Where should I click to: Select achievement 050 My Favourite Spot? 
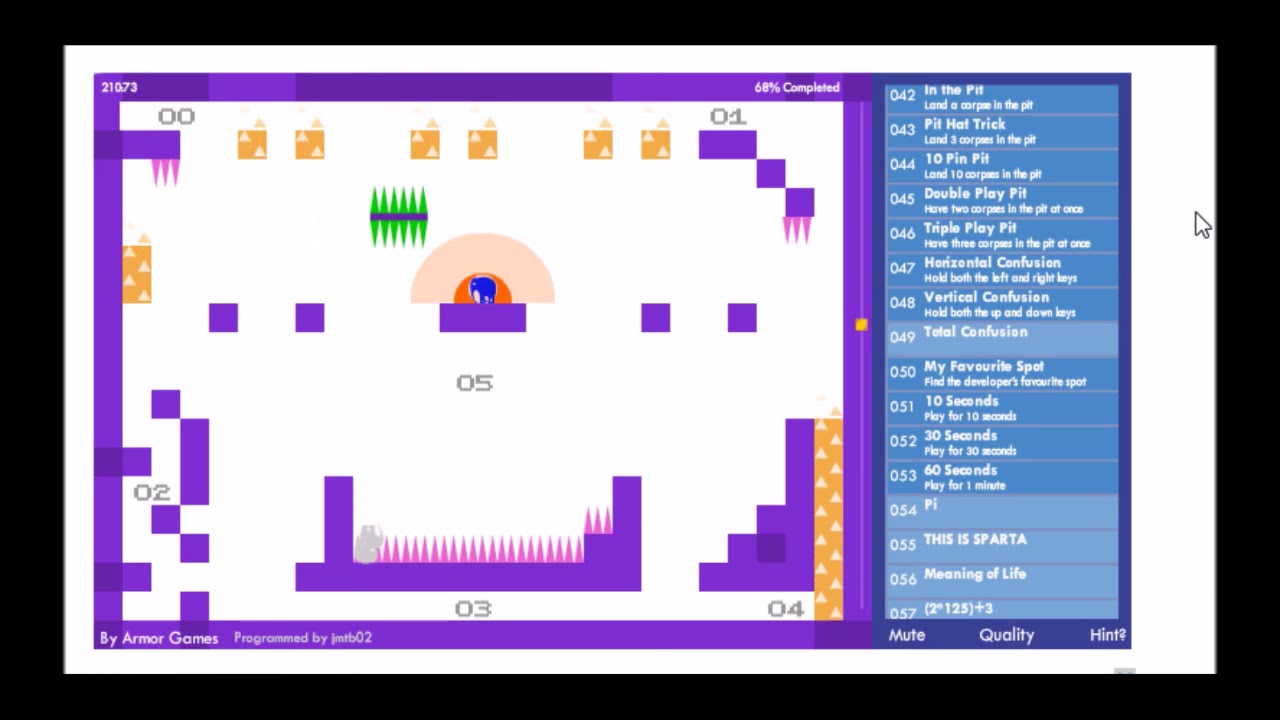(x=1001, y=373)
